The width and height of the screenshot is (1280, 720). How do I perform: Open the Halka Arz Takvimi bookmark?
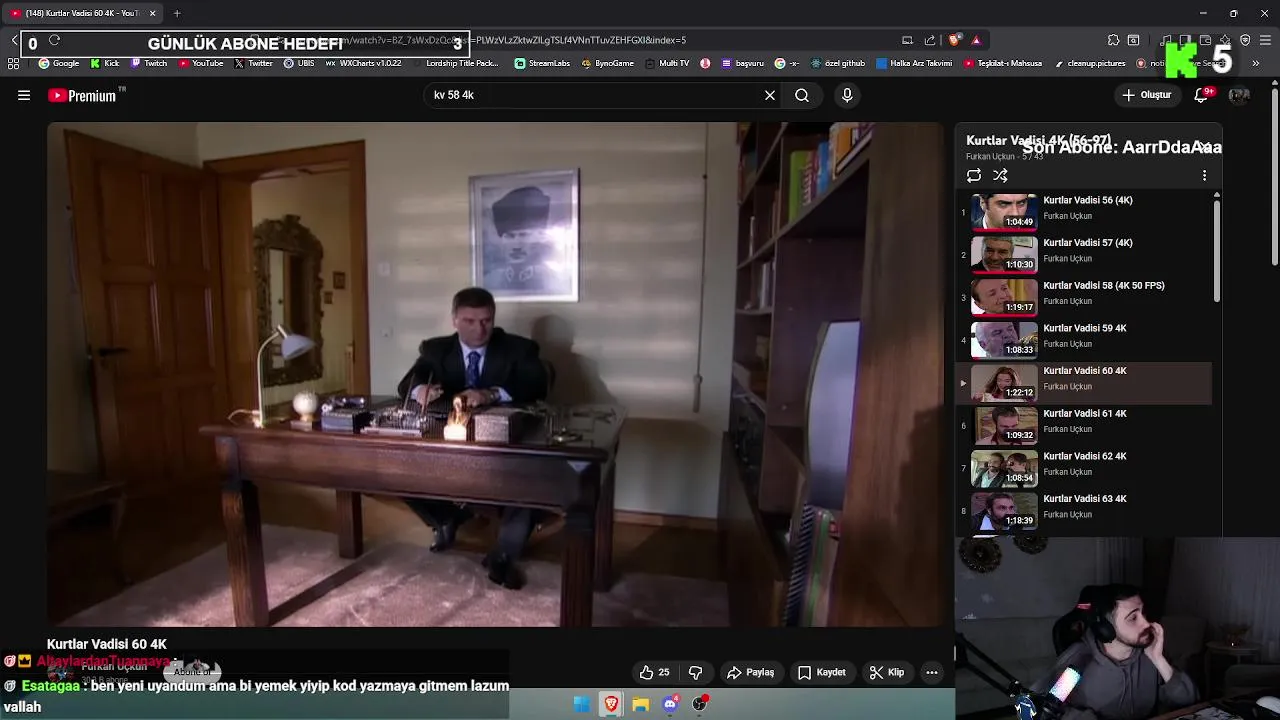click(914, 63)
